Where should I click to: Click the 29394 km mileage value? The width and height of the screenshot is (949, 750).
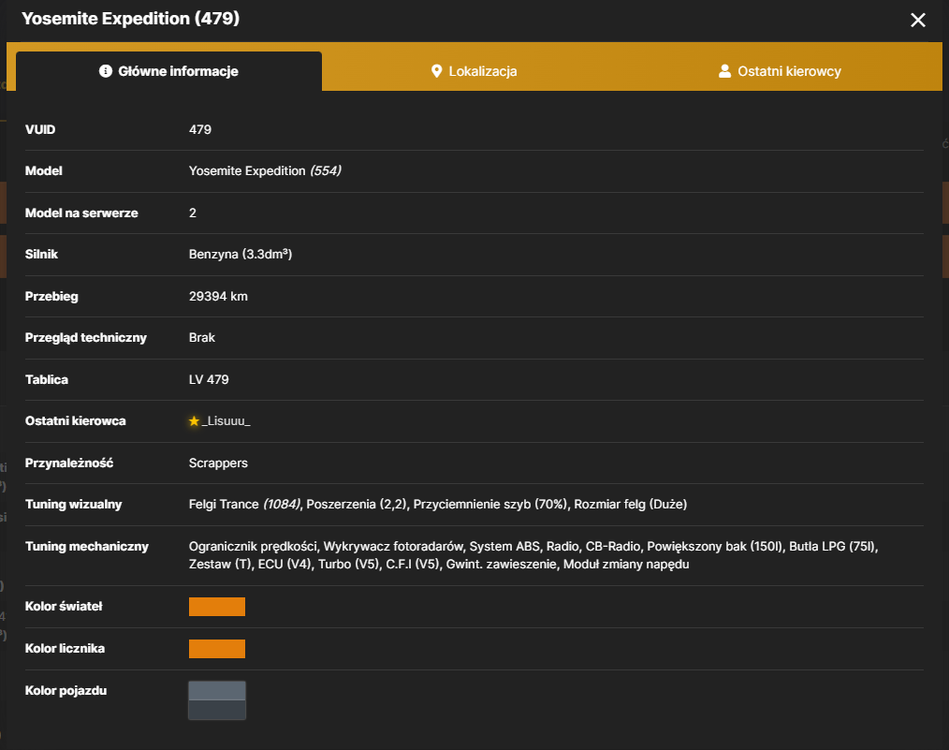[x=218, y=297]
